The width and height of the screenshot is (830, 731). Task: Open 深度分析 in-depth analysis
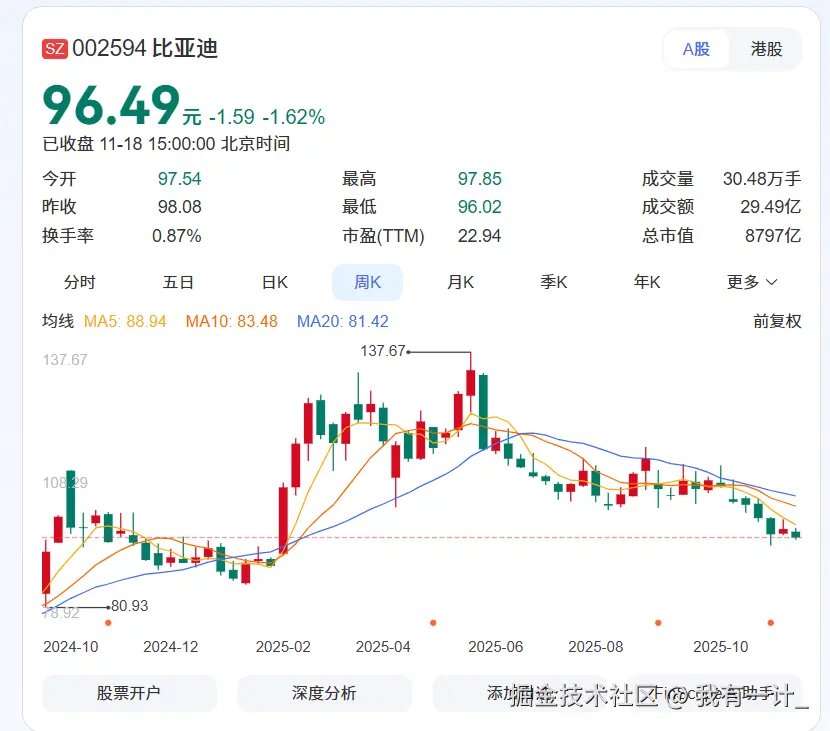pos(324,694)
